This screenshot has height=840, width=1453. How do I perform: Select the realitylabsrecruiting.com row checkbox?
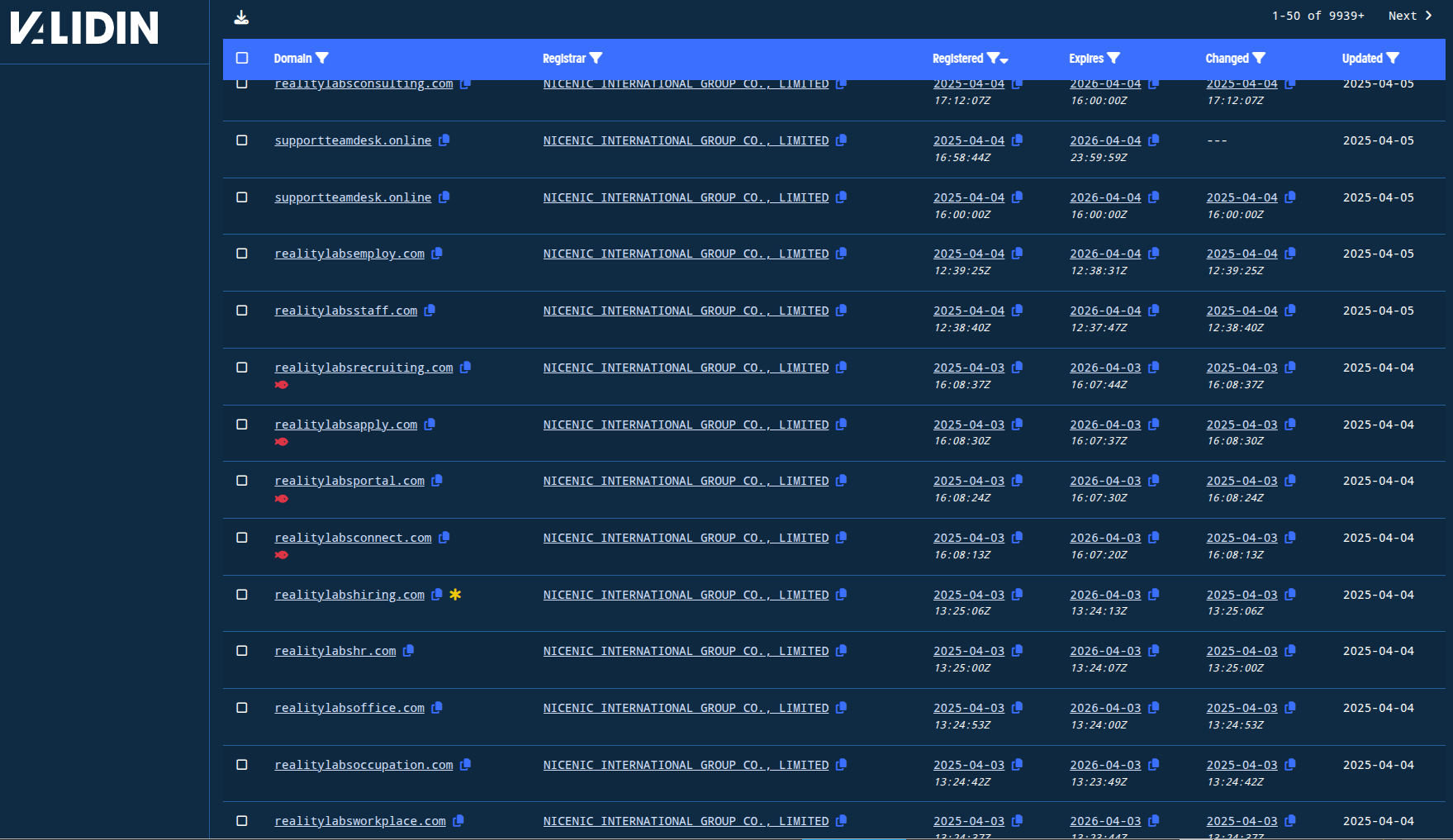point(242,368)
